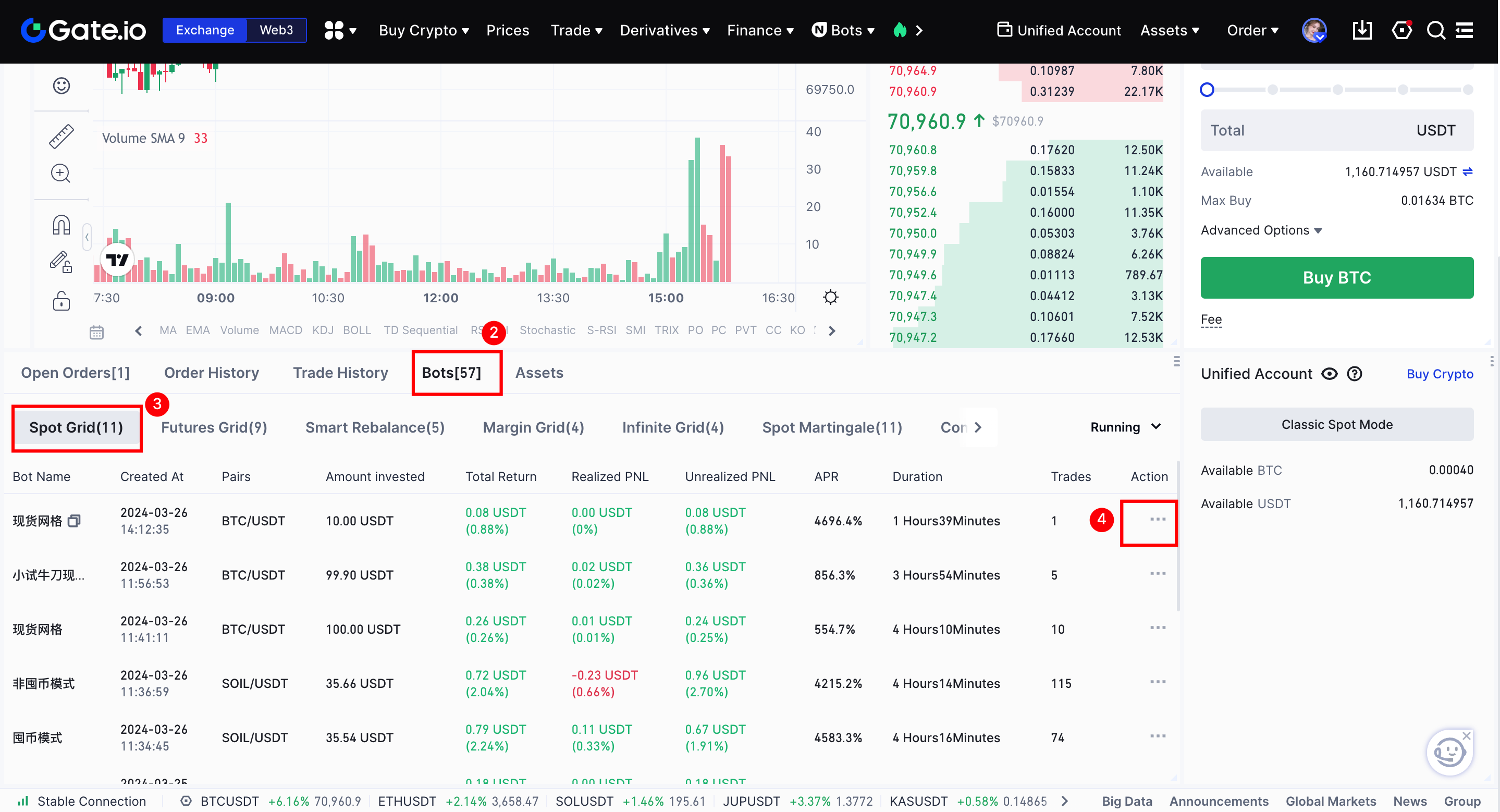1500x812 pixels.
Task: Open chart settings gear icon
Action: (x=830, y=298)
